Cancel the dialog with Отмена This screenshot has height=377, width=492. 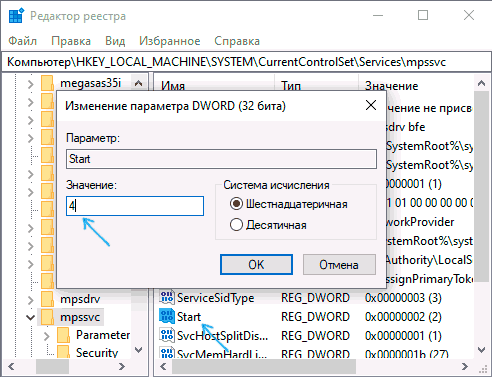point(339,265)
